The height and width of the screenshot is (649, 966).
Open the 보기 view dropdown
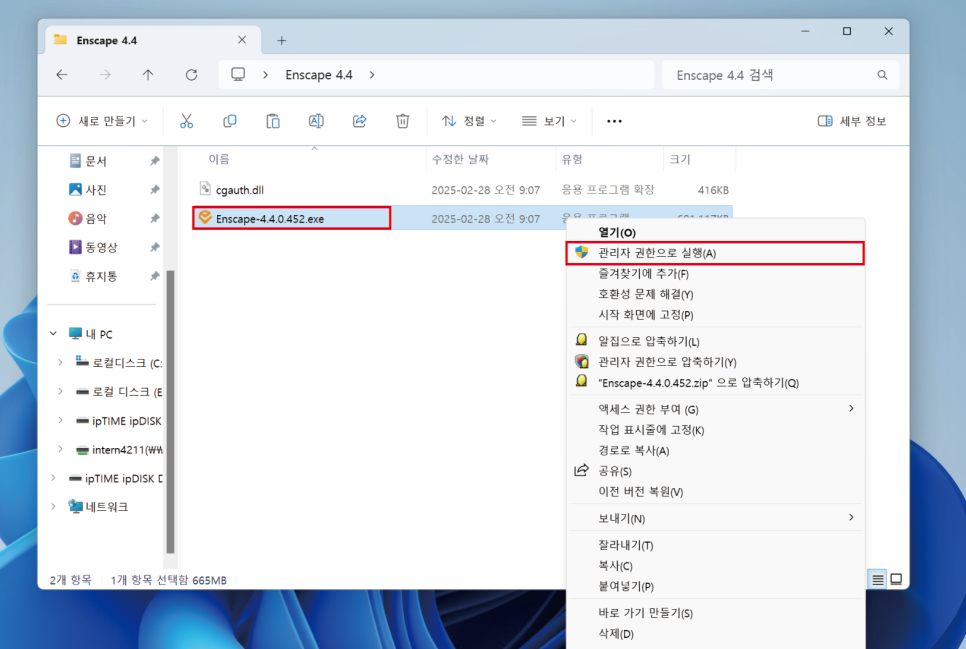pyautogui.click(x=549, y=121)
